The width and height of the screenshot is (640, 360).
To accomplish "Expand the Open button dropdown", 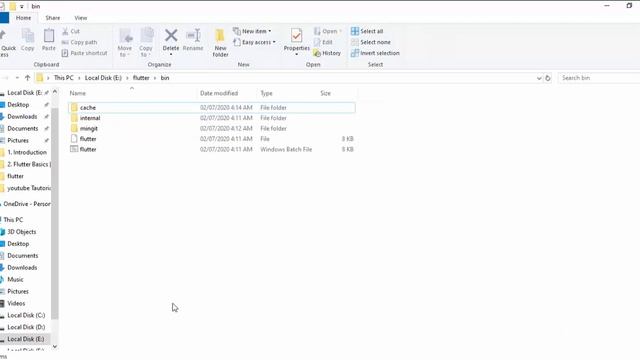I will tap(340, 31).
